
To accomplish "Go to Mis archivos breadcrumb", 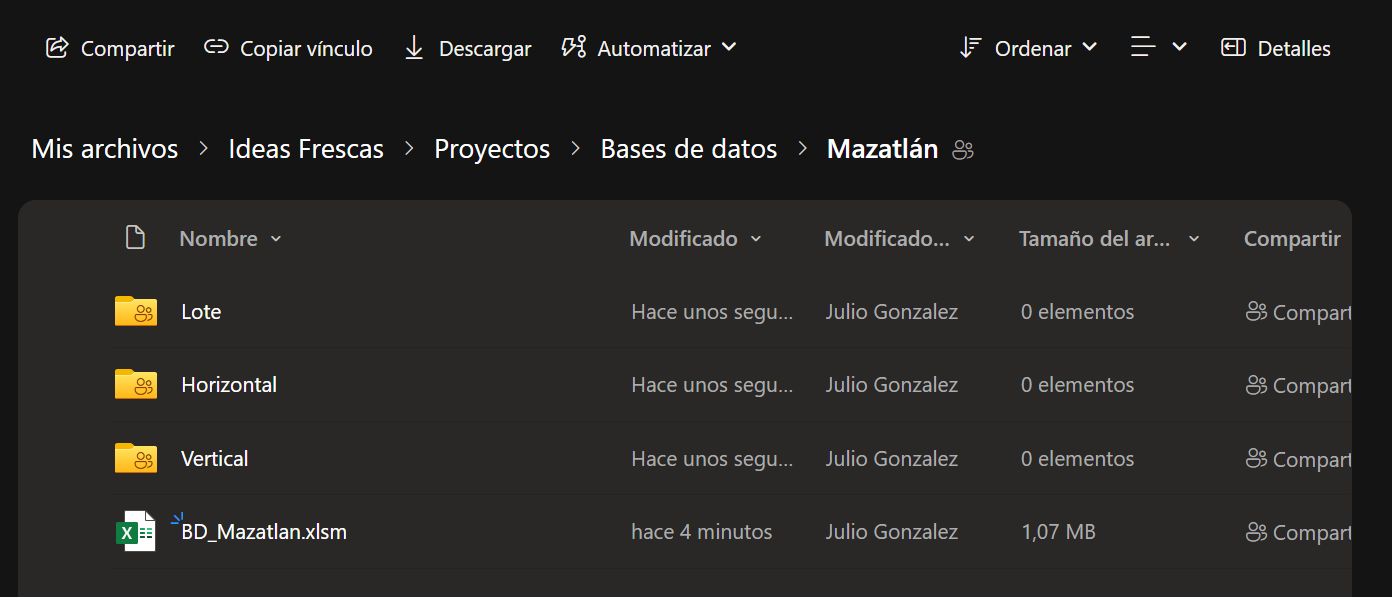I will pyautogui.click(x=105, y=149).
